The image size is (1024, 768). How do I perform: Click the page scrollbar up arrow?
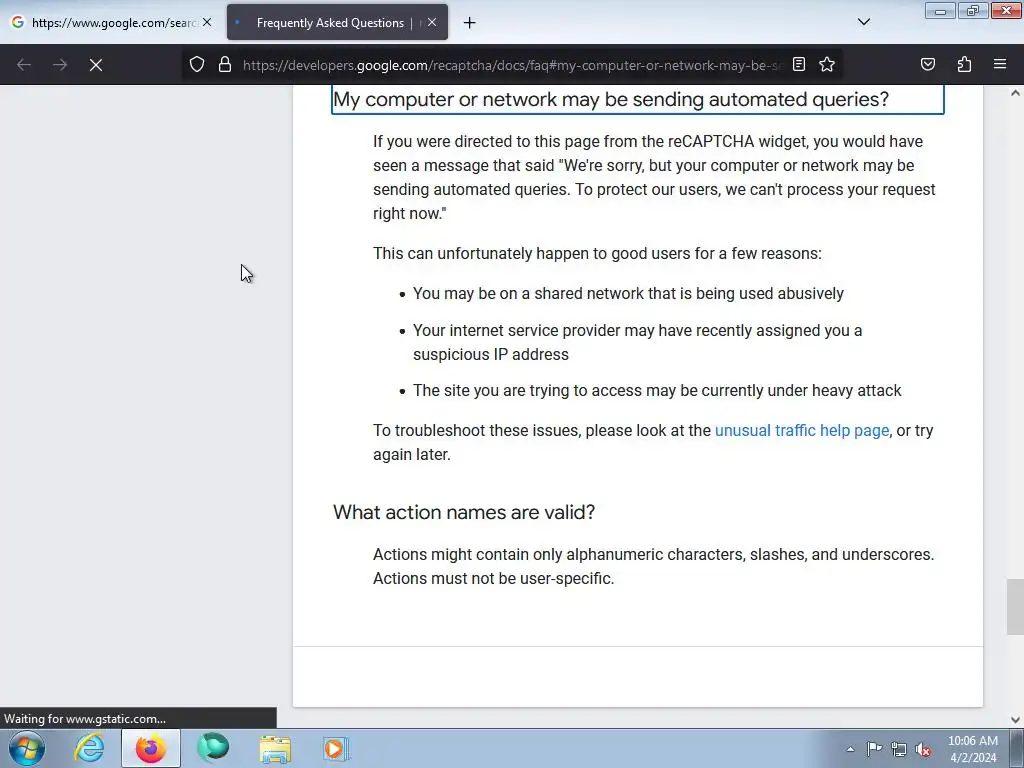(1015, 93)
